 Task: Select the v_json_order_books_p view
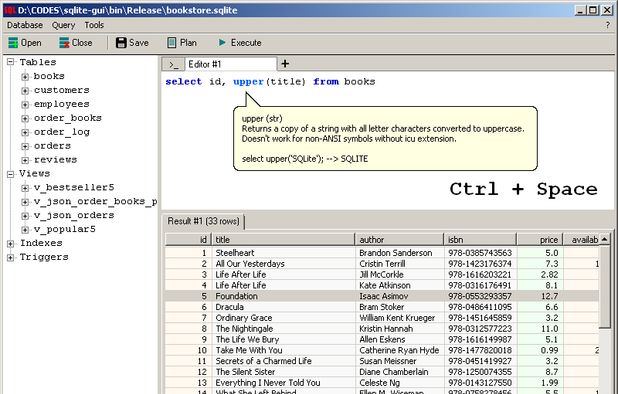[95, 201]
